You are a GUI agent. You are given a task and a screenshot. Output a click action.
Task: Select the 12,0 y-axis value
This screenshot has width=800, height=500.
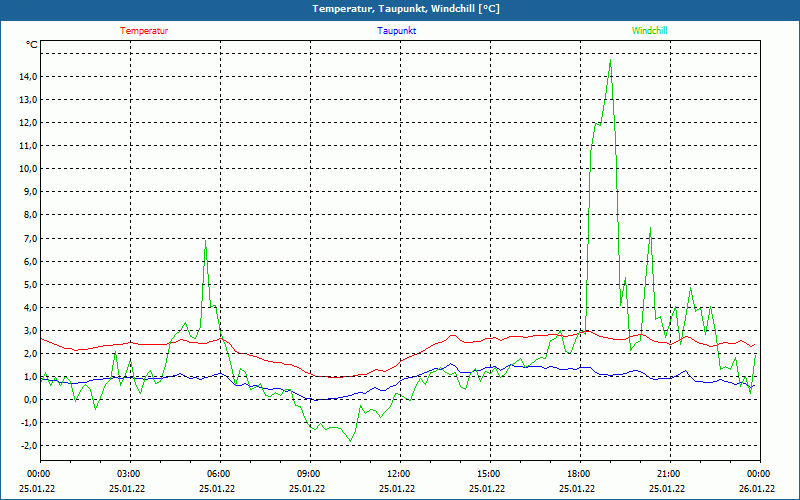click(x=28, y=122)
